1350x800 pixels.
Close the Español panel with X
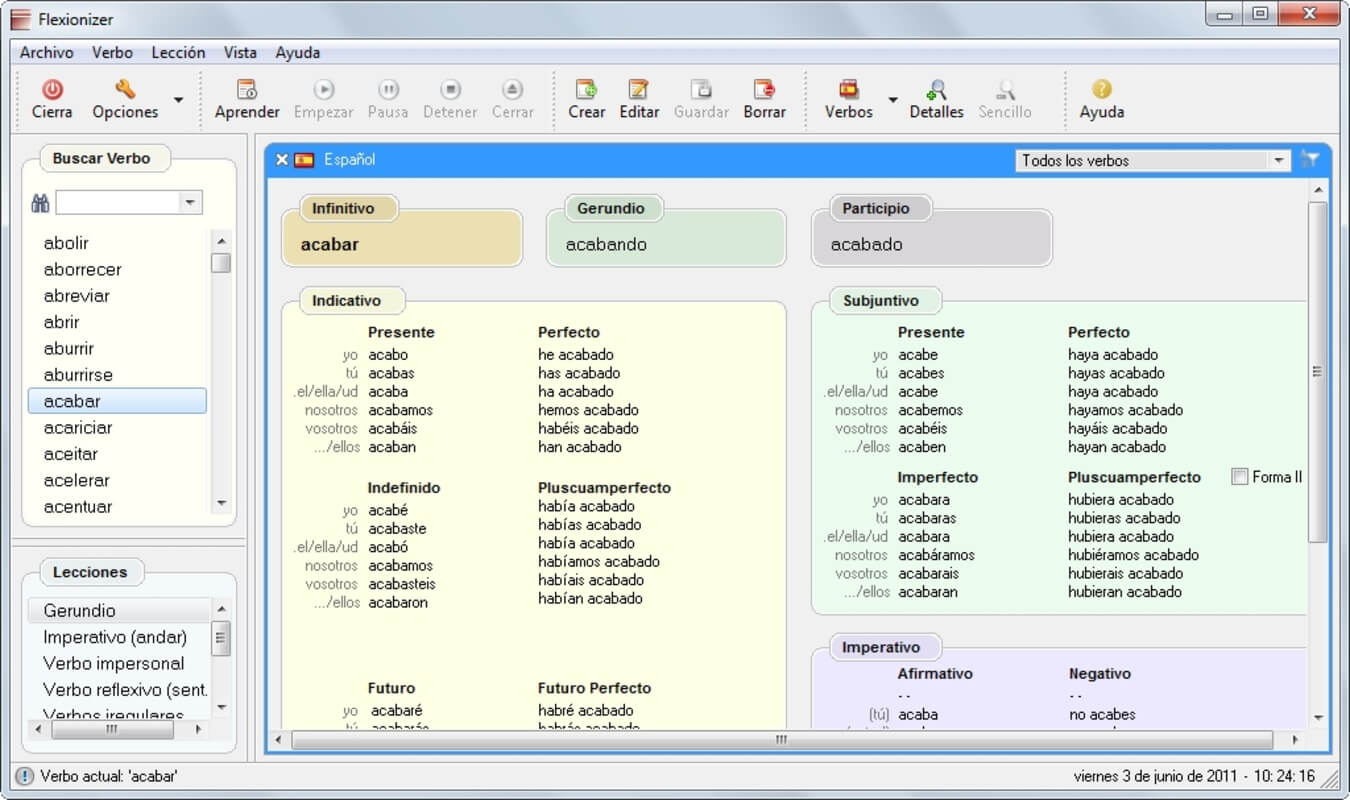pos(282,160)
